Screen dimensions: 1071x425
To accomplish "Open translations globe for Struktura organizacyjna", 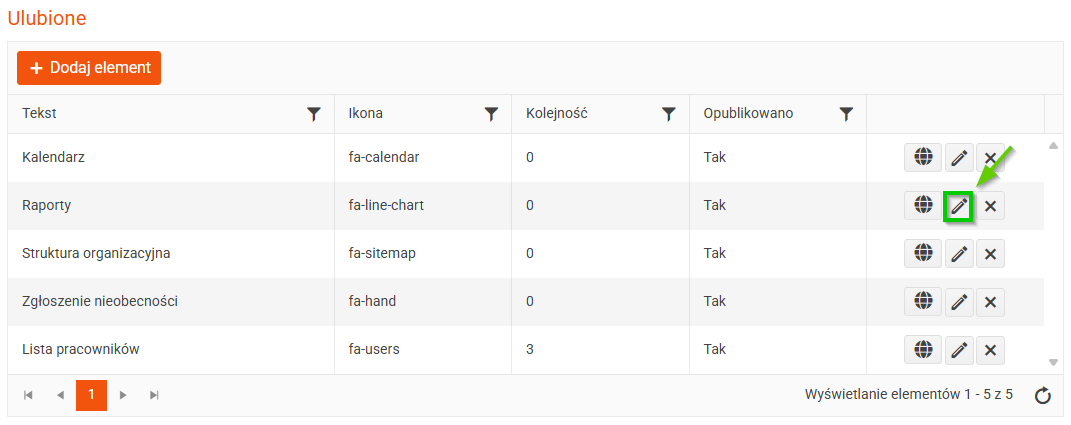I will pos(923,253).
